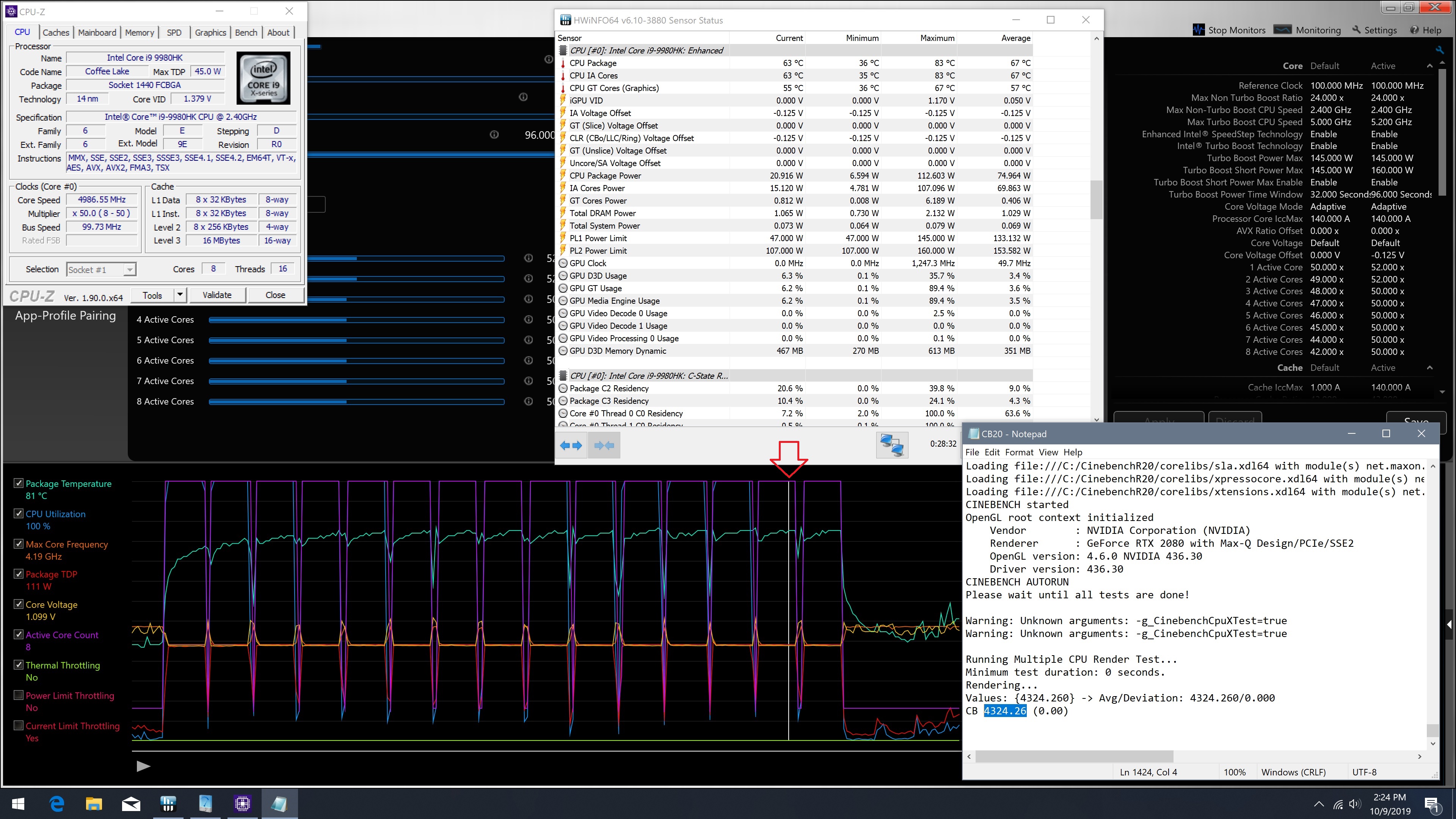
Task: Adjust the 7 Active Cores ratio slider
Action: point(356,381)
